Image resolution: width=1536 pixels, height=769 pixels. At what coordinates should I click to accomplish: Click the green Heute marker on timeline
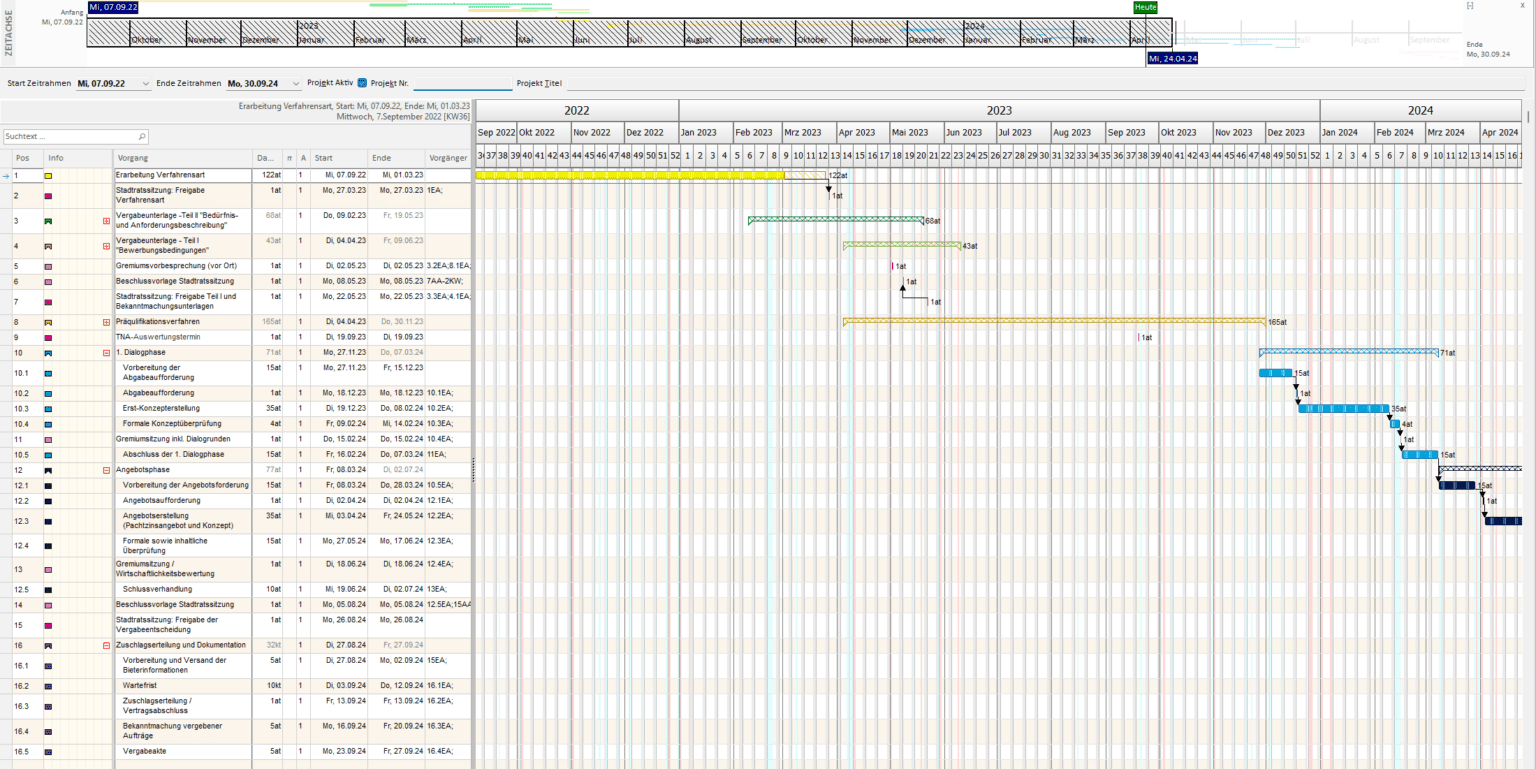1145,7
